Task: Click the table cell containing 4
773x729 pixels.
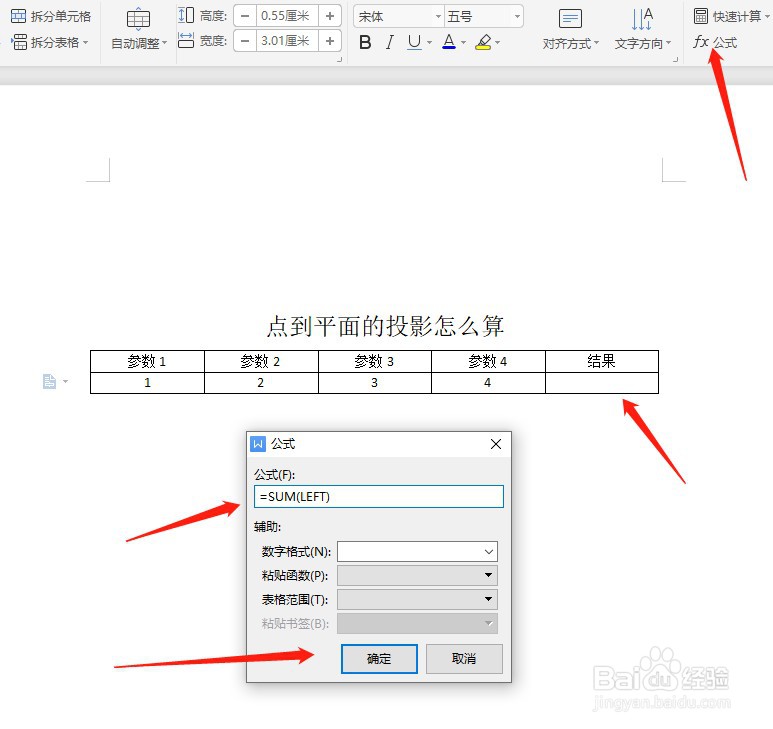Action: (488, 383)
